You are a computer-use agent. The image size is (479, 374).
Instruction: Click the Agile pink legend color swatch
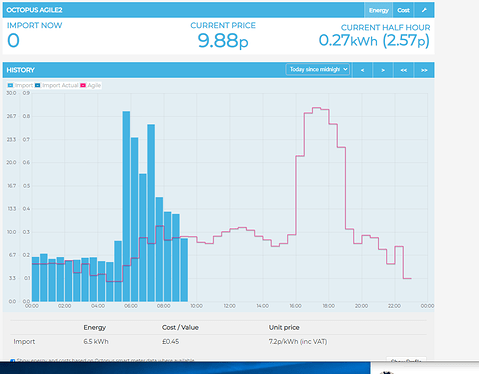pos(83,85)
